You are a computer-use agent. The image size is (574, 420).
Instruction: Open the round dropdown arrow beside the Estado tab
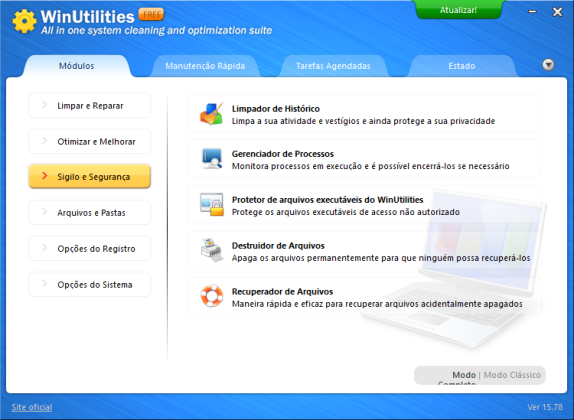pyautogui.click(x=548, y=65)
